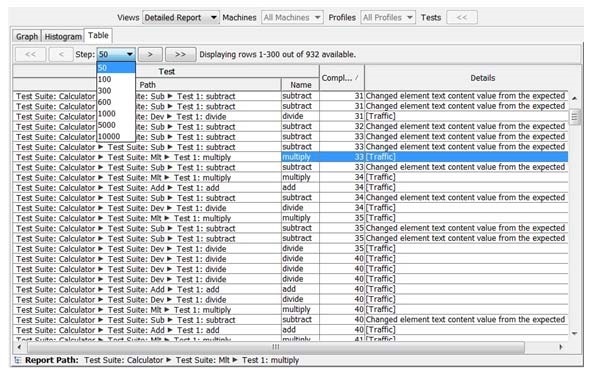
Task: Click the Tests collapse arrows button
Action: pos(462,17)
